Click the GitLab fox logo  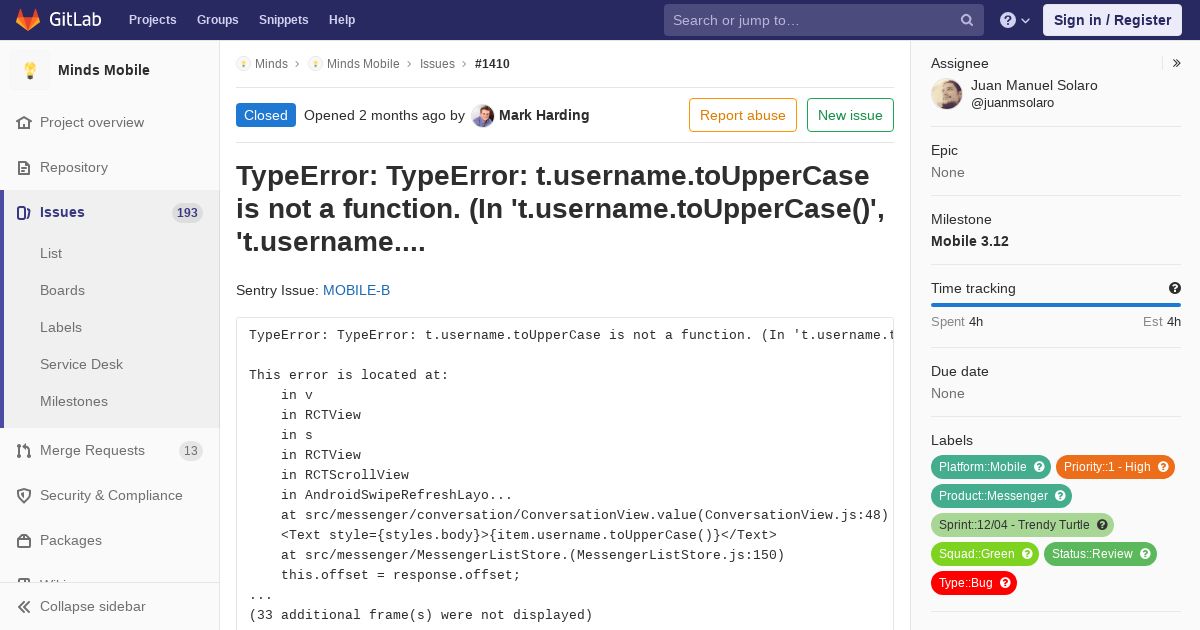[x=28, y=19]
